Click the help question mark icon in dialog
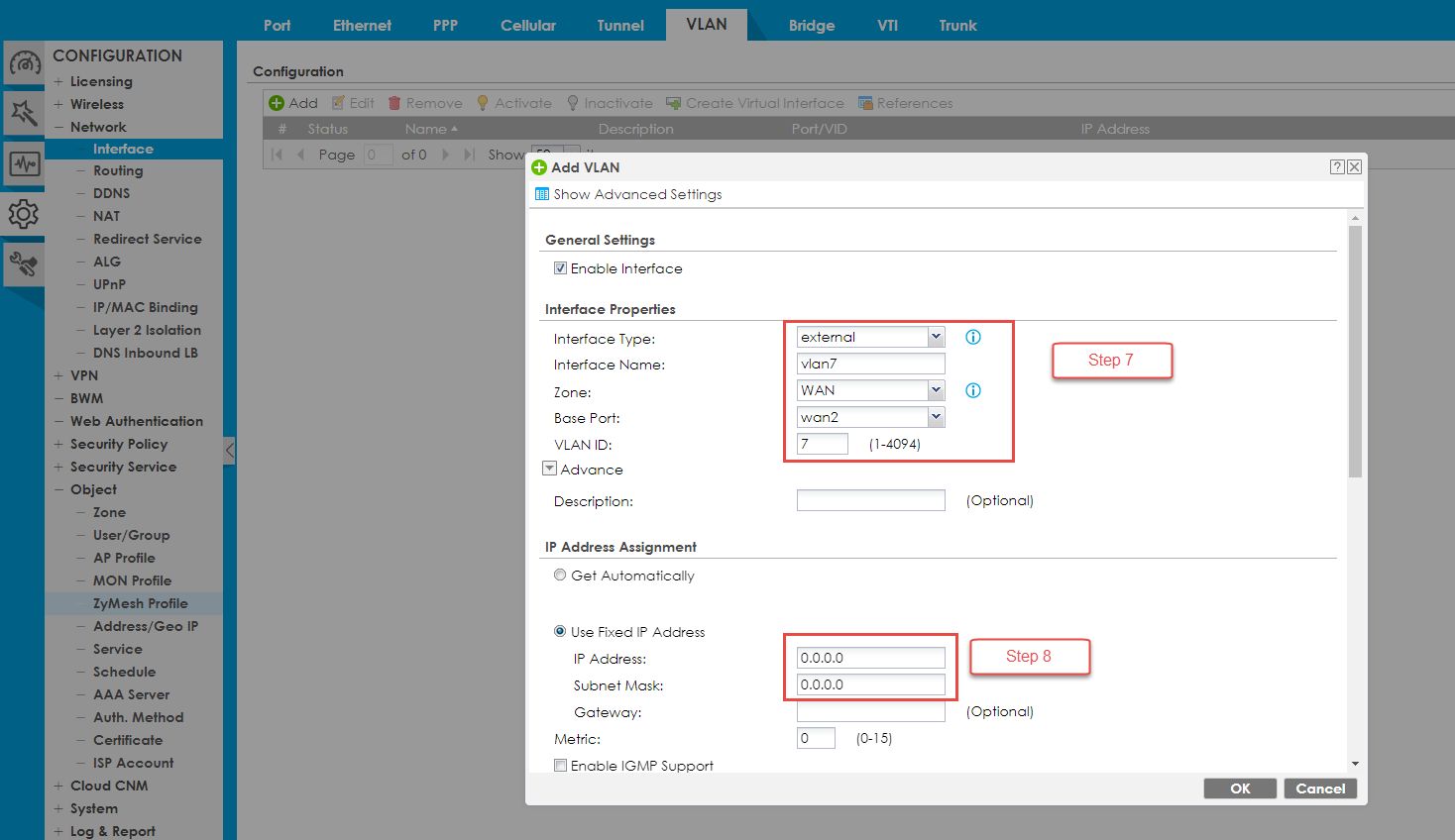 click(x=1337, y=167)
